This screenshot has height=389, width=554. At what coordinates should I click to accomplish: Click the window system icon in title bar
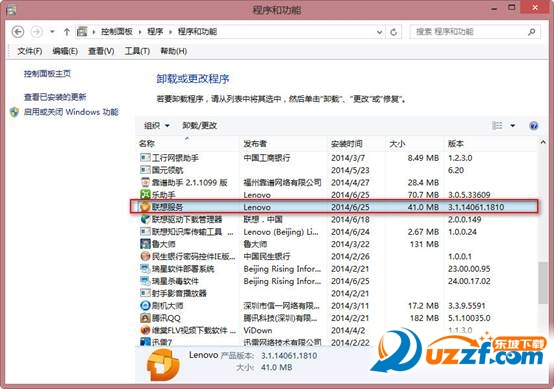11,10
